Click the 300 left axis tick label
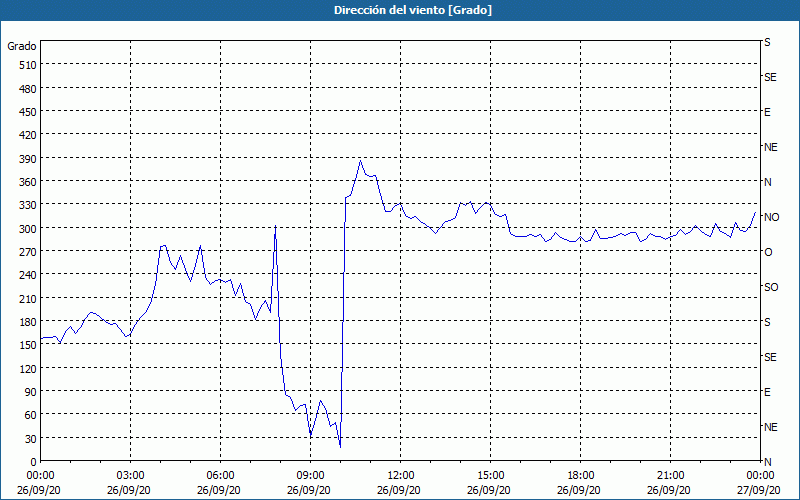Image resolution: width=800 pixels, height=500 pixels. (x=29, y=229)
